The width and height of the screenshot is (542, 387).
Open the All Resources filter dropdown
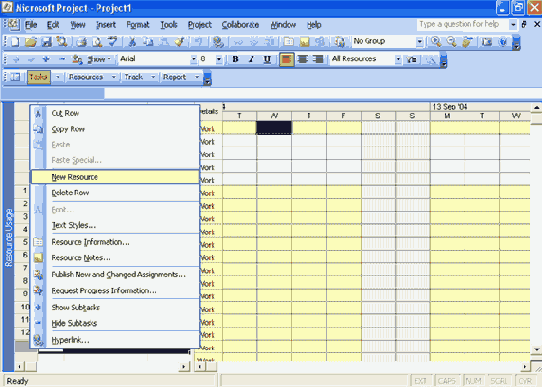click(398, 59)
